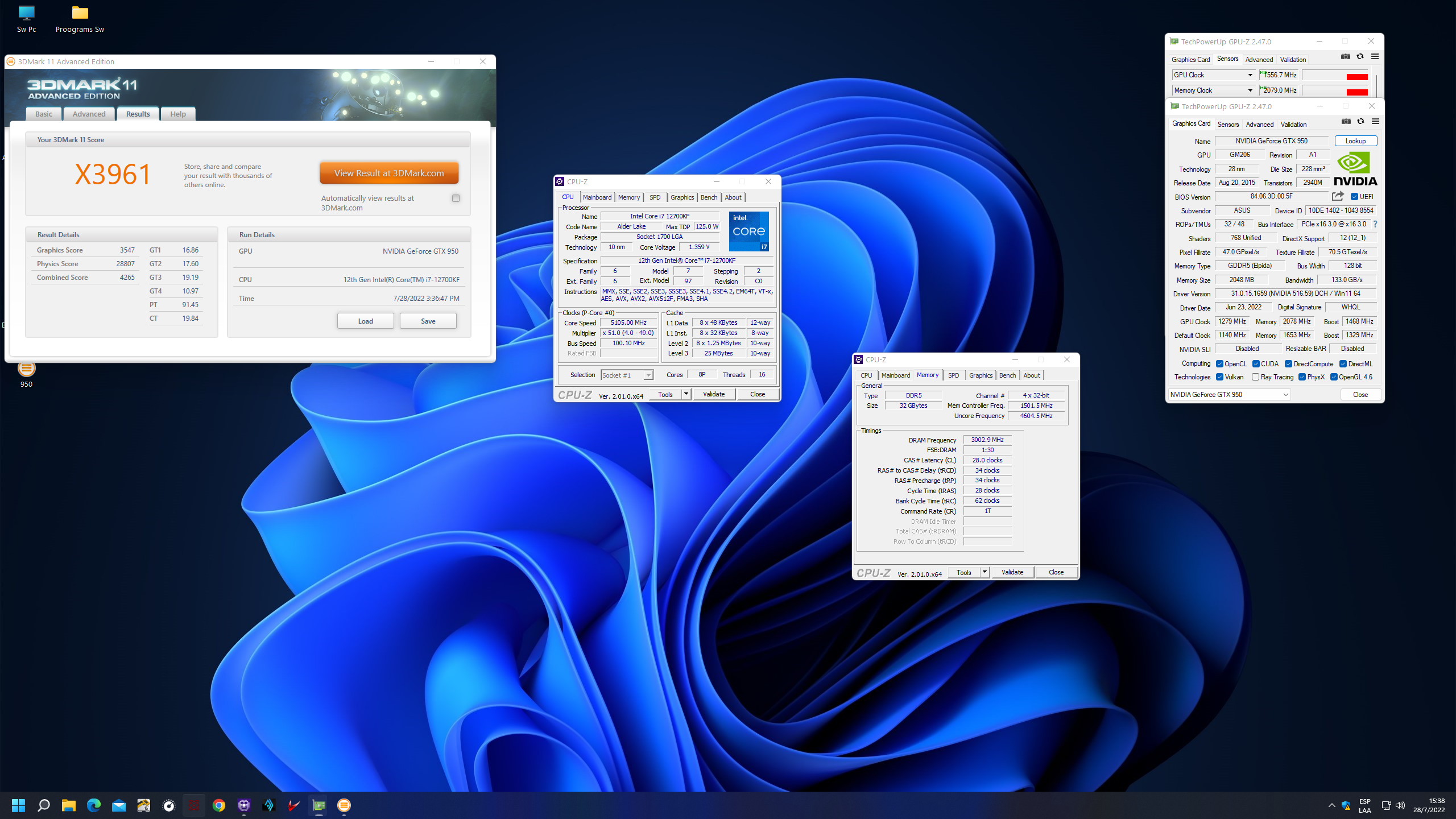Click the Bus Interface question mark in GPU-Z
1456x819 pixels.
click(x=1375, y=224)
